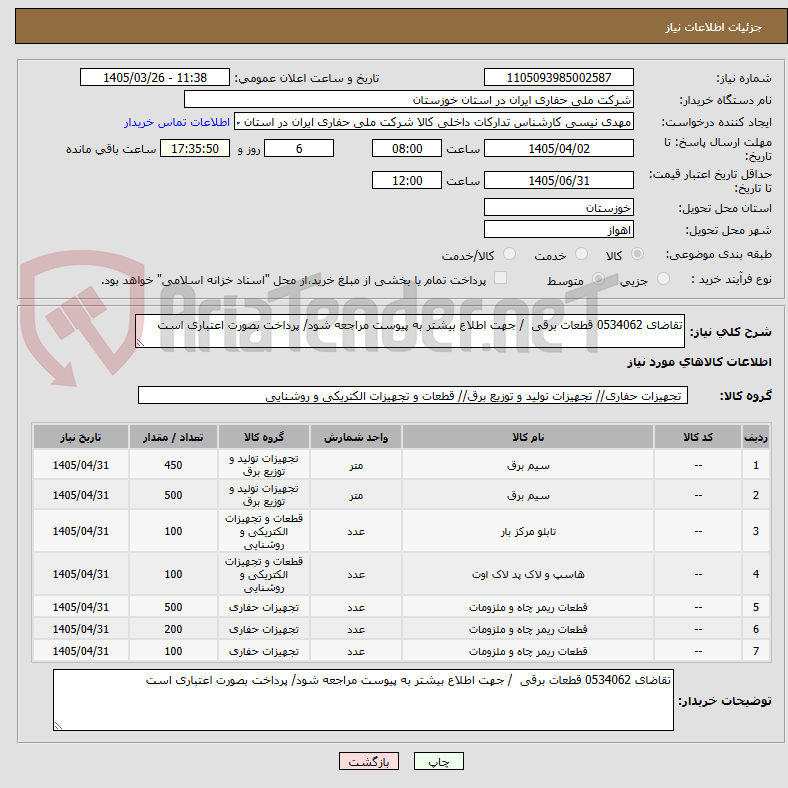Screen dimensions: 788x788
Task: Click the group تجهیزات حفاری in row 5
Action: pos(264,607)
